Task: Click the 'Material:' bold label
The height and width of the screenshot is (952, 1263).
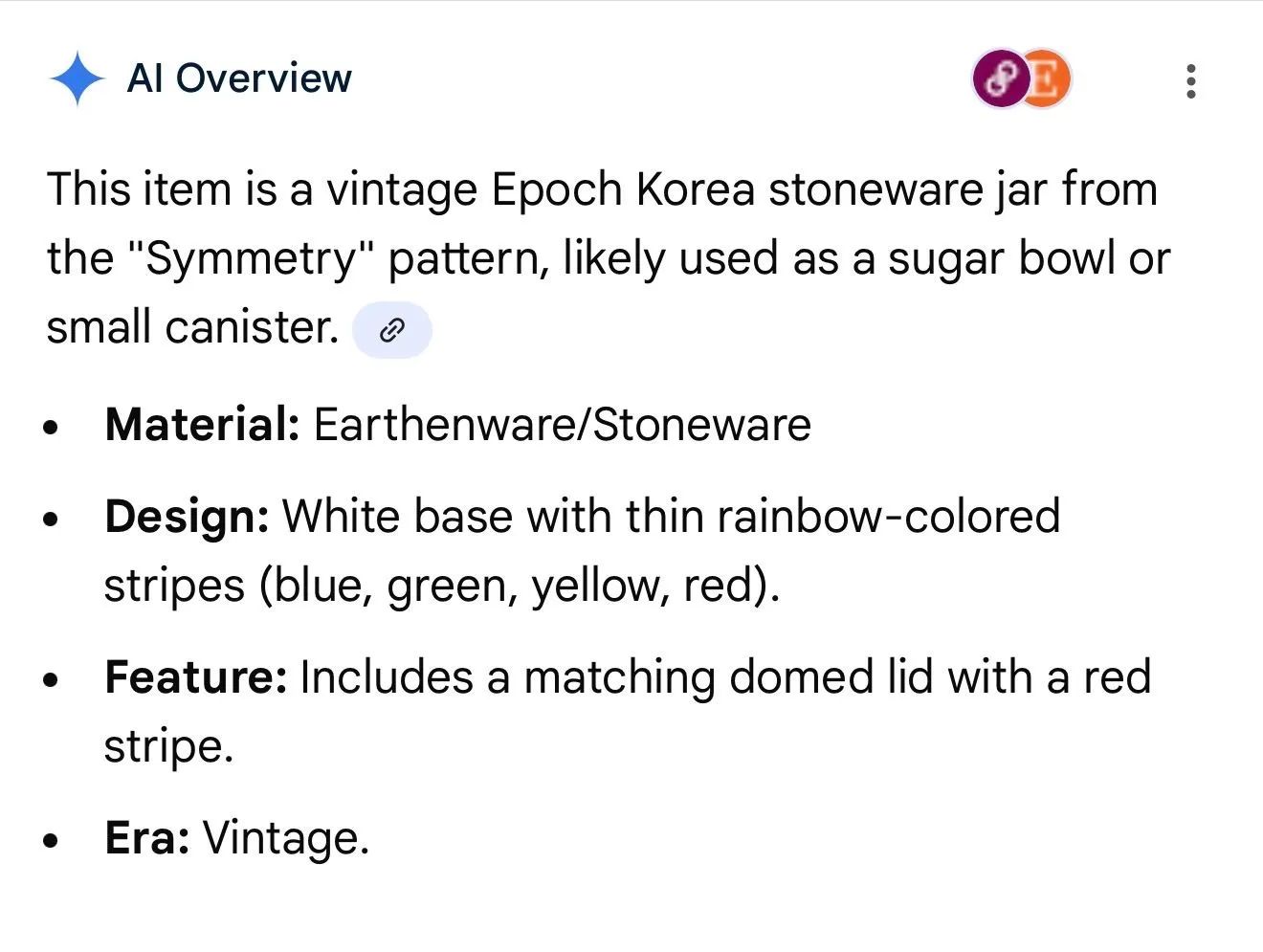Action: pyautogui.click(x=203, y=424)
